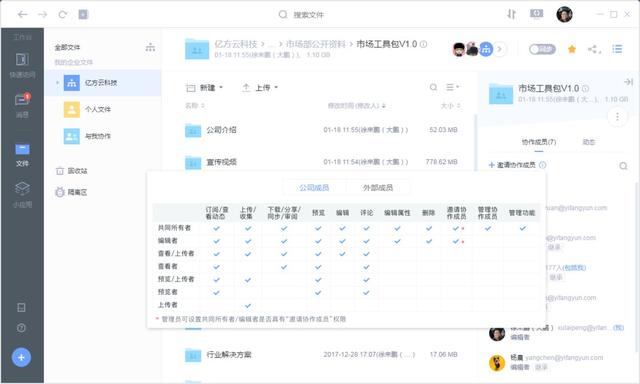The width and height of the screenshot is (640, 384).
Task: Click the search icon in the file toolbar
Action: (x=433, y=87)
